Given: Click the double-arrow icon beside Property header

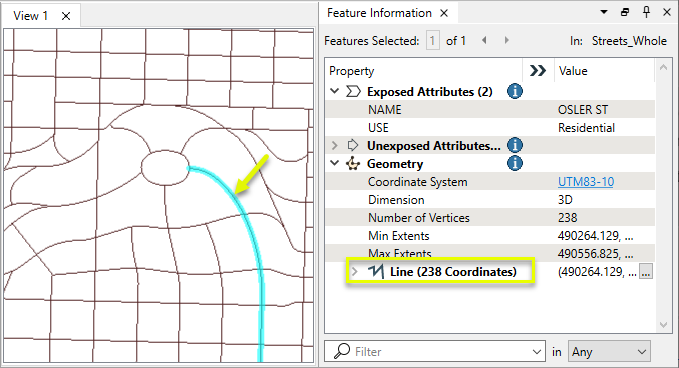Looking at the screenshot, I should click(x=538, y=71).
